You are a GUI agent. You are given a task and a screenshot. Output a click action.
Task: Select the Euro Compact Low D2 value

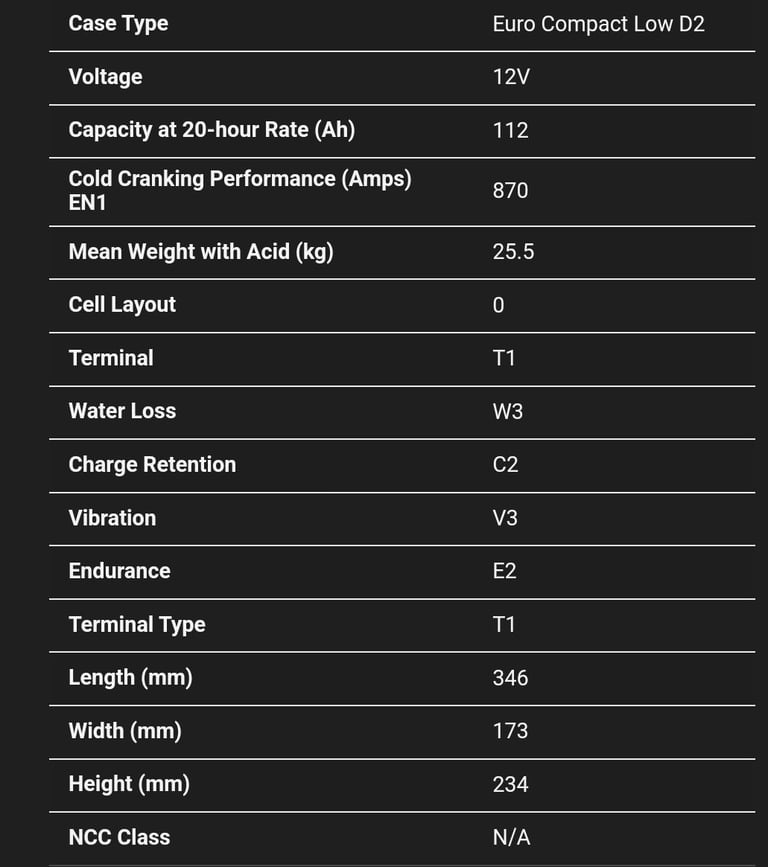pyautogui.click(x=598, y=24)
